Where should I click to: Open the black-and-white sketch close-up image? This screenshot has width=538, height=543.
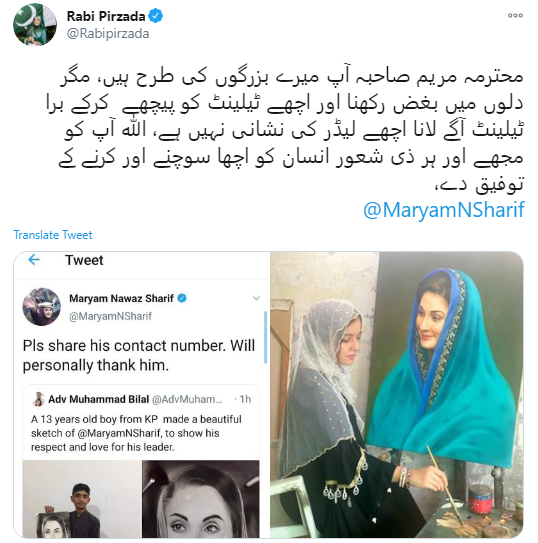[x=201, y=499]
